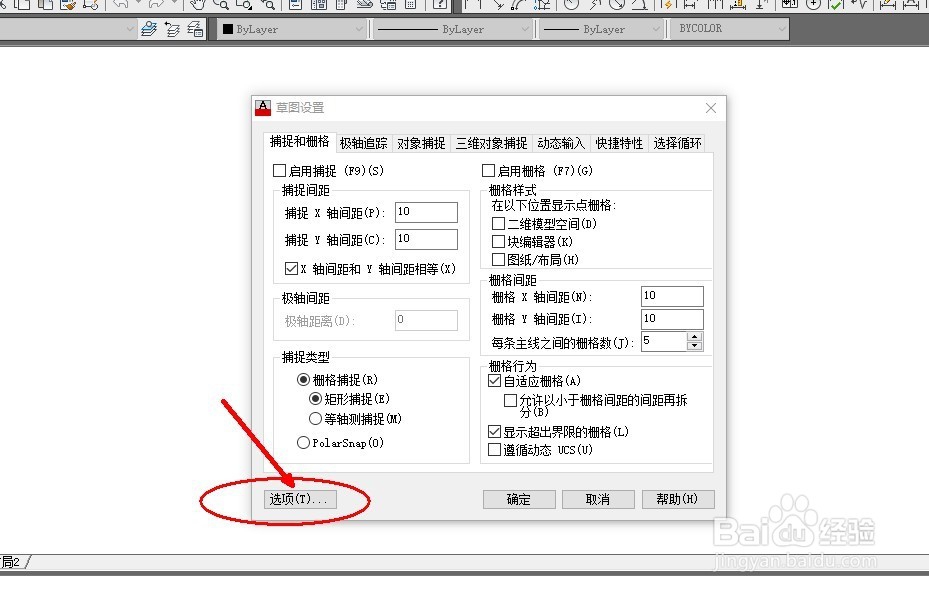Open the color ByLayer dropdown
Screen dimensions: 929x593
[x=360, y=29]
